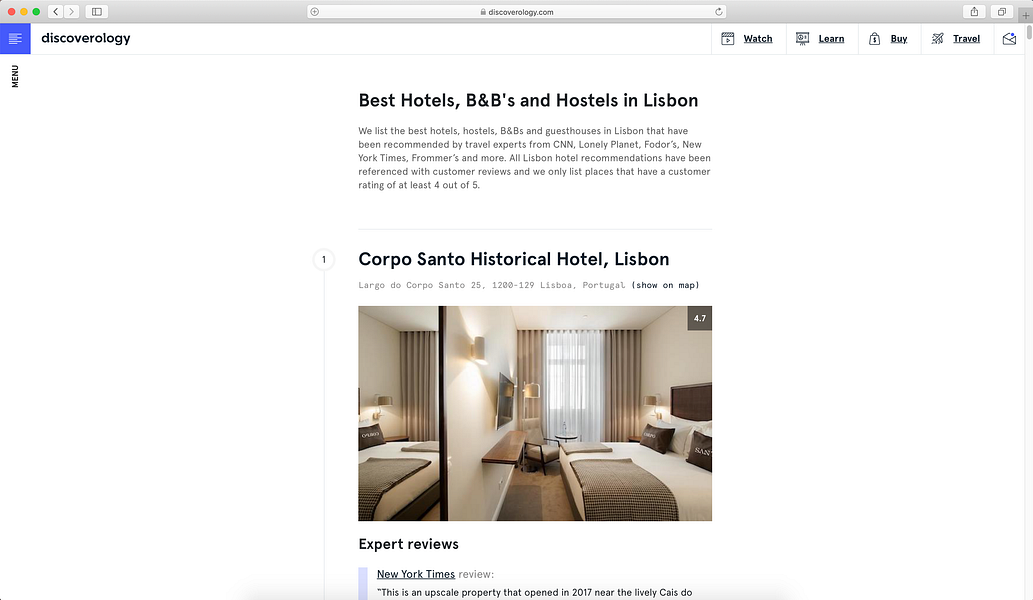
Task: Click the New York Times review link
Action: click(x=416, y=574)
